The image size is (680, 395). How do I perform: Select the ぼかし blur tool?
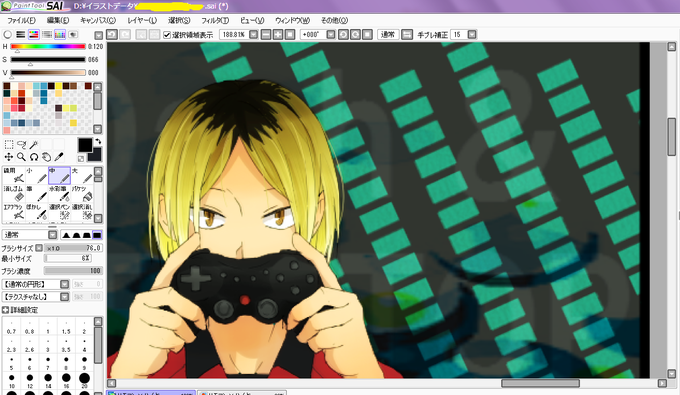(x=36, y=212)
